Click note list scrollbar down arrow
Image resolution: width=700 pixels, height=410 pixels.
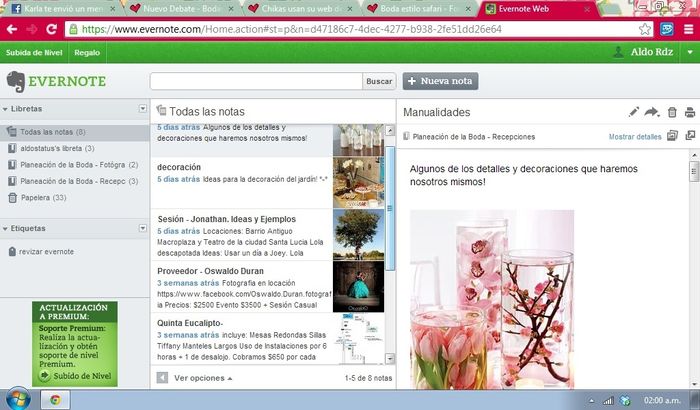click(x=390, y=358)
